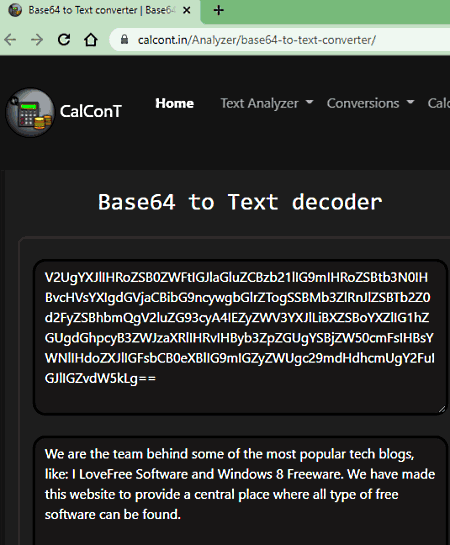Open the Home navigation item
This screenshot has width=450, height=545.
tap(174, 103)
